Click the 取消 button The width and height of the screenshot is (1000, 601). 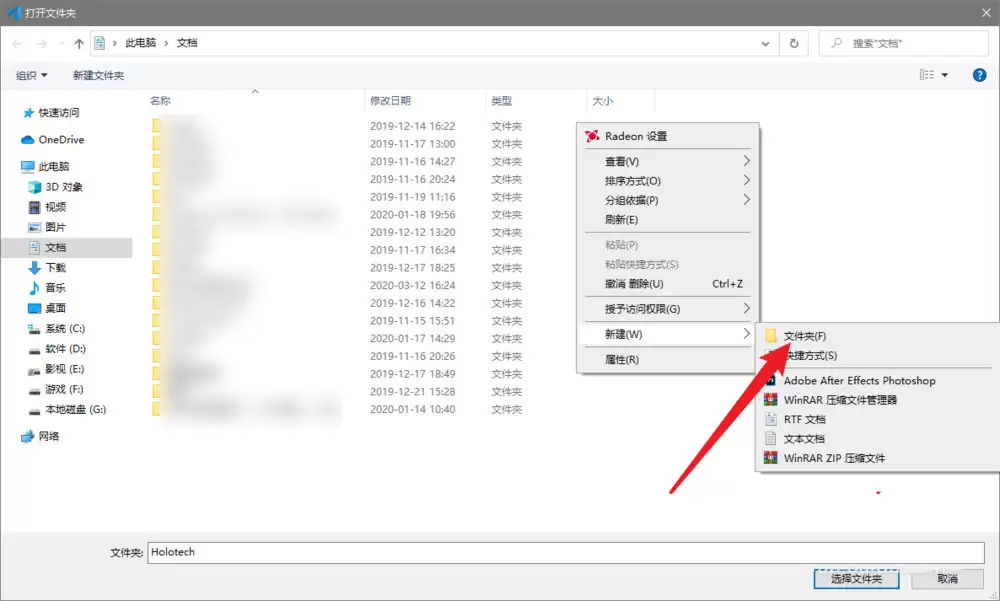tap(947, 579)
